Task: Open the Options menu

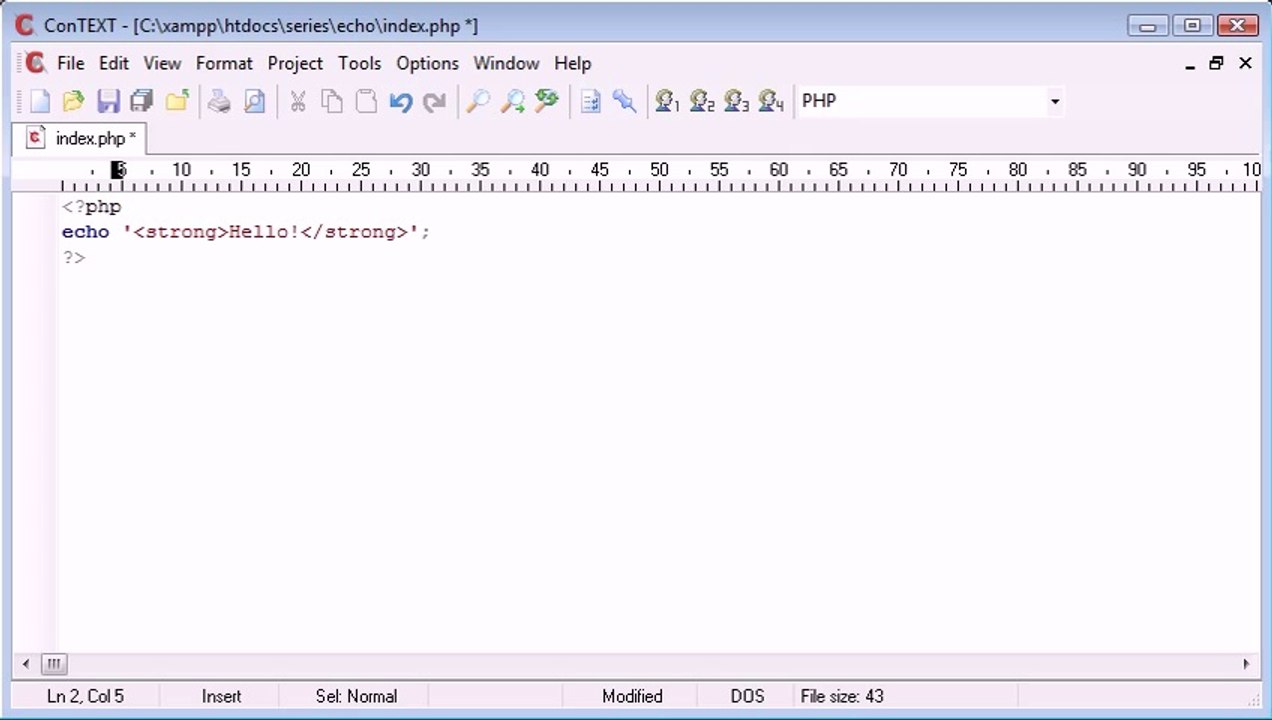Action: point(427,63)
